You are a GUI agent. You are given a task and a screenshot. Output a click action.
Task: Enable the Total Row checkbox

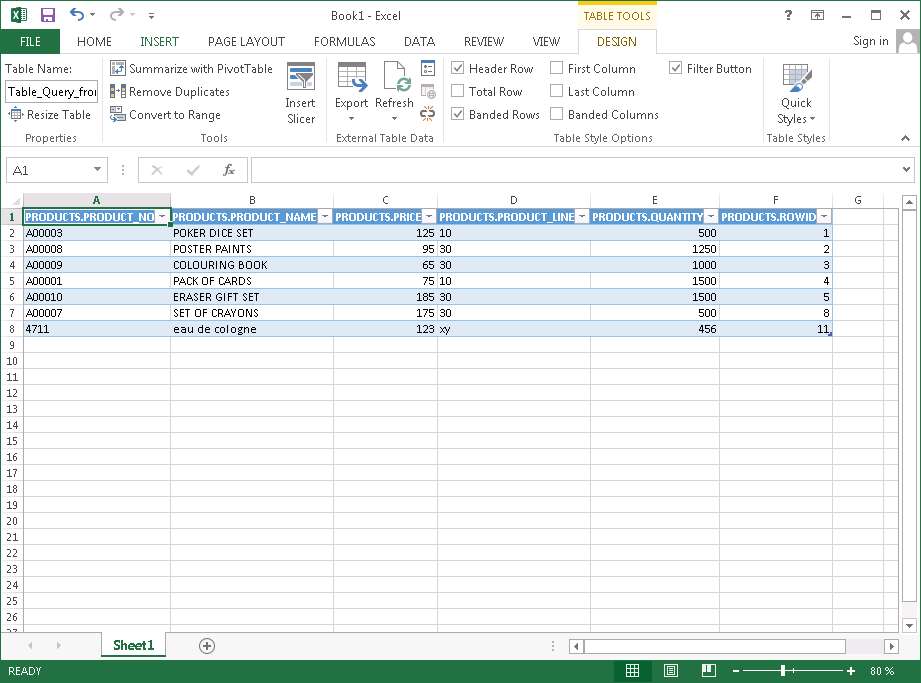[x=458, y=92]
